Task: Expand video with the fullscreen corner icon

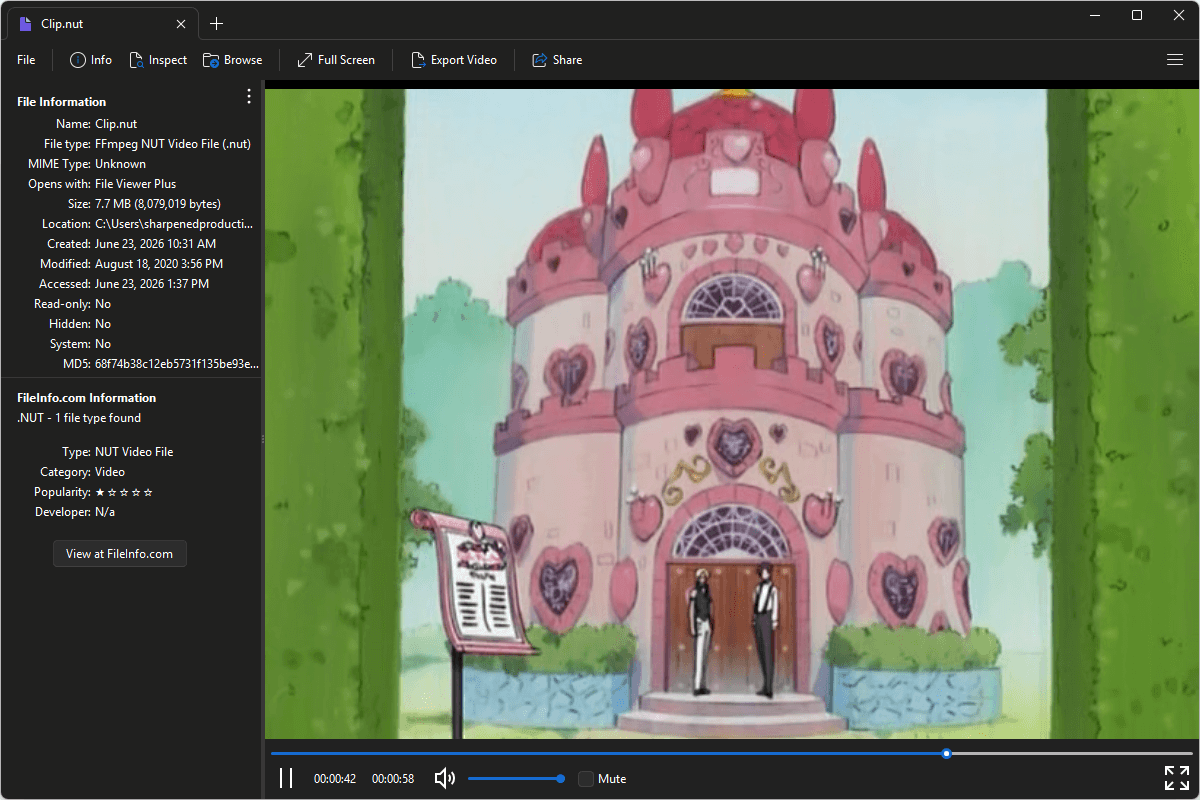Action: click(1176, 778)
